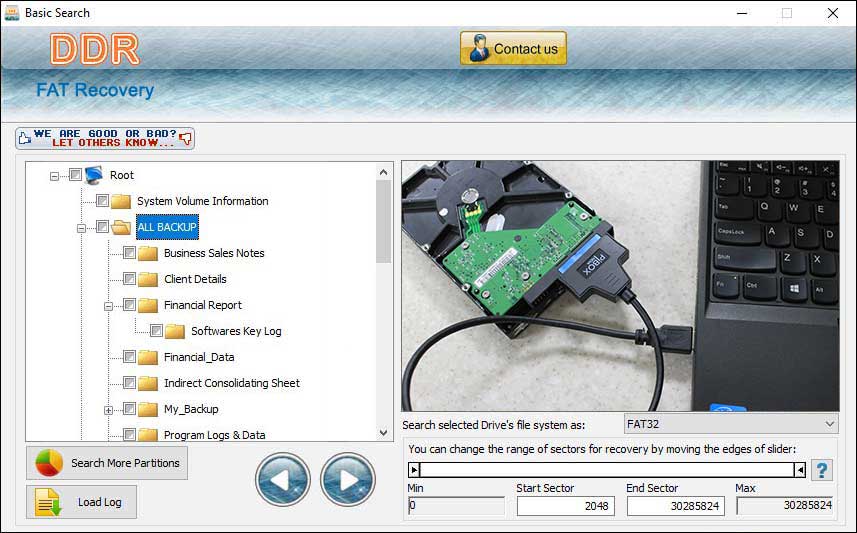This screenshot has height=533, width=857.
Task: Click the End Sector input field
Action: tap(676, 506)
